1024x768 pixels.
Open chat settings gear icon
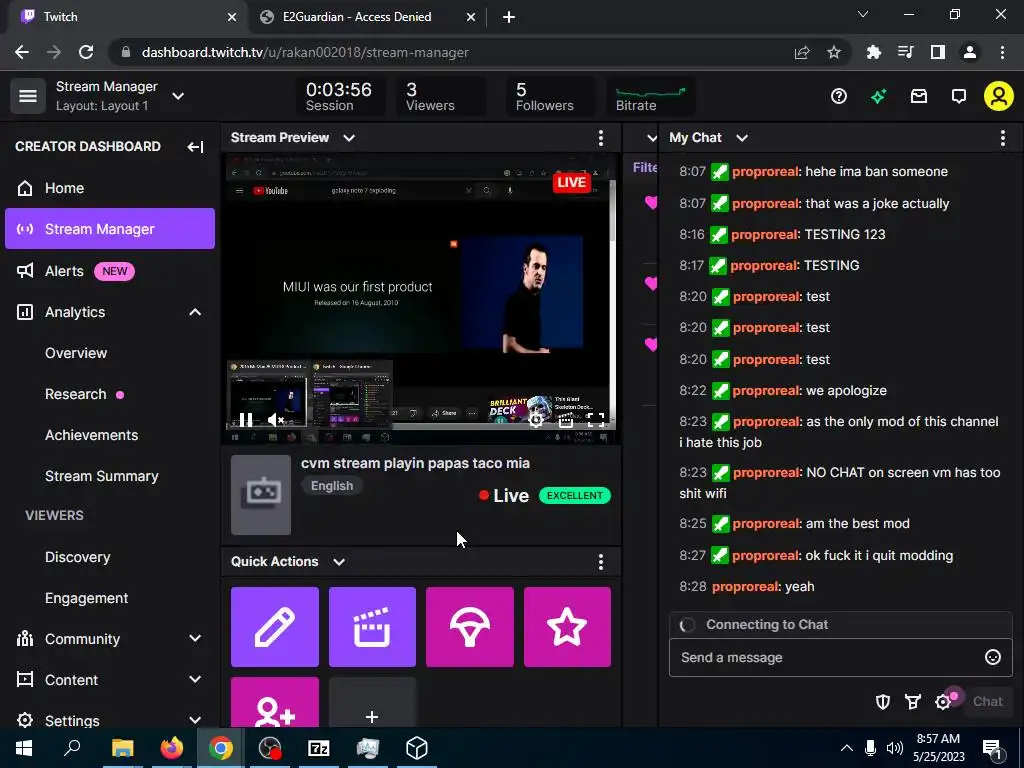[x=943, y=701]
